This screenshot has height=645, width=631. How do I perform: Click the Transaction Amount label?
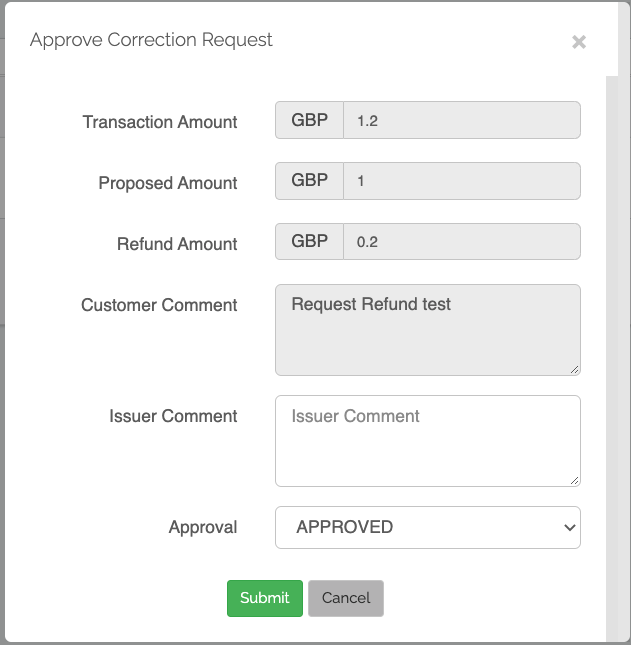(x=160, y=122)
